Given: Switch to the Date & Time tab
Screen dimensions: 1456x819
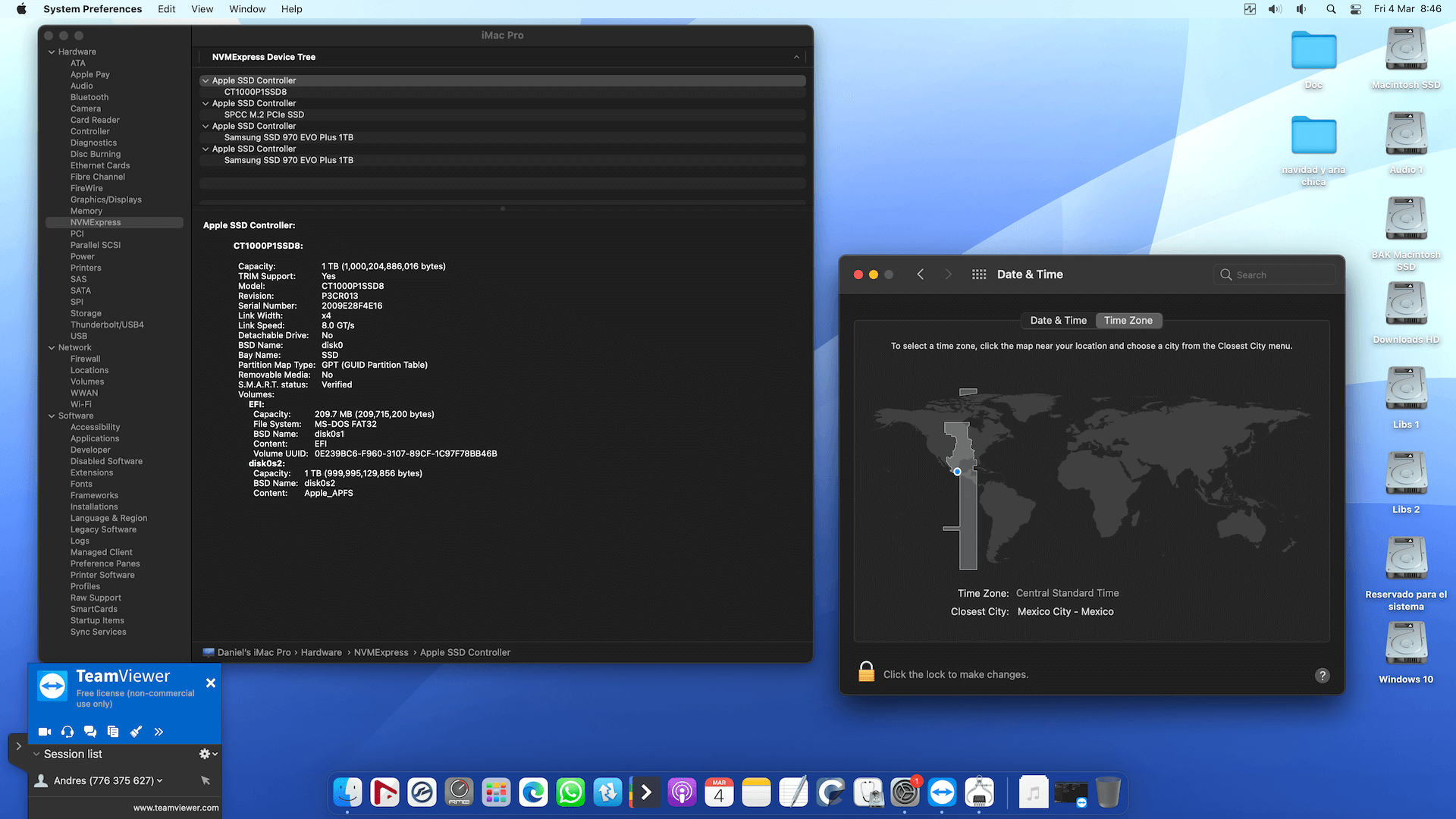Looking at the screenshot, I should 1059,321.
